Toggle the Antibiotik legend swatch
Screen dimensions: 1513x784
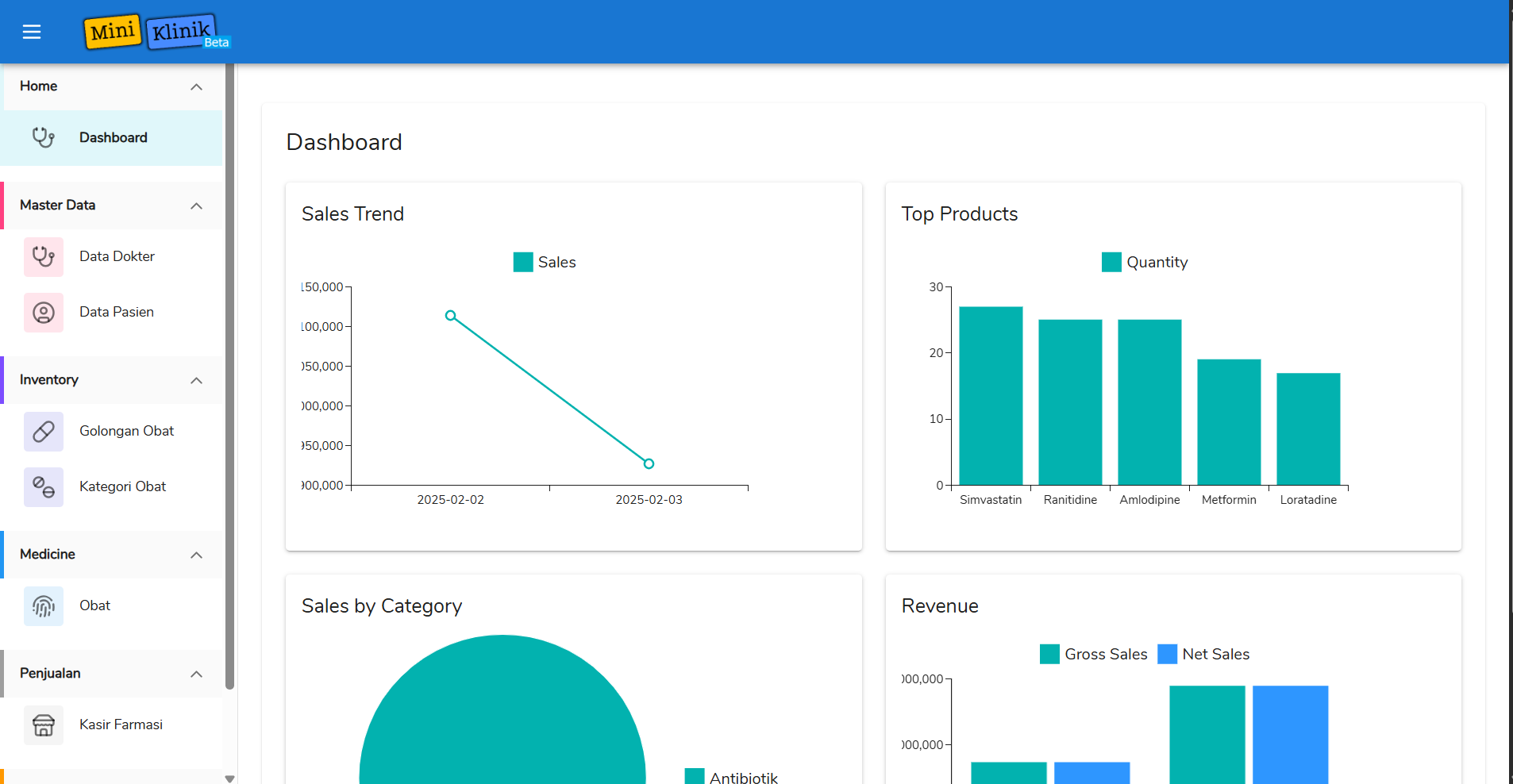(695, 776)
